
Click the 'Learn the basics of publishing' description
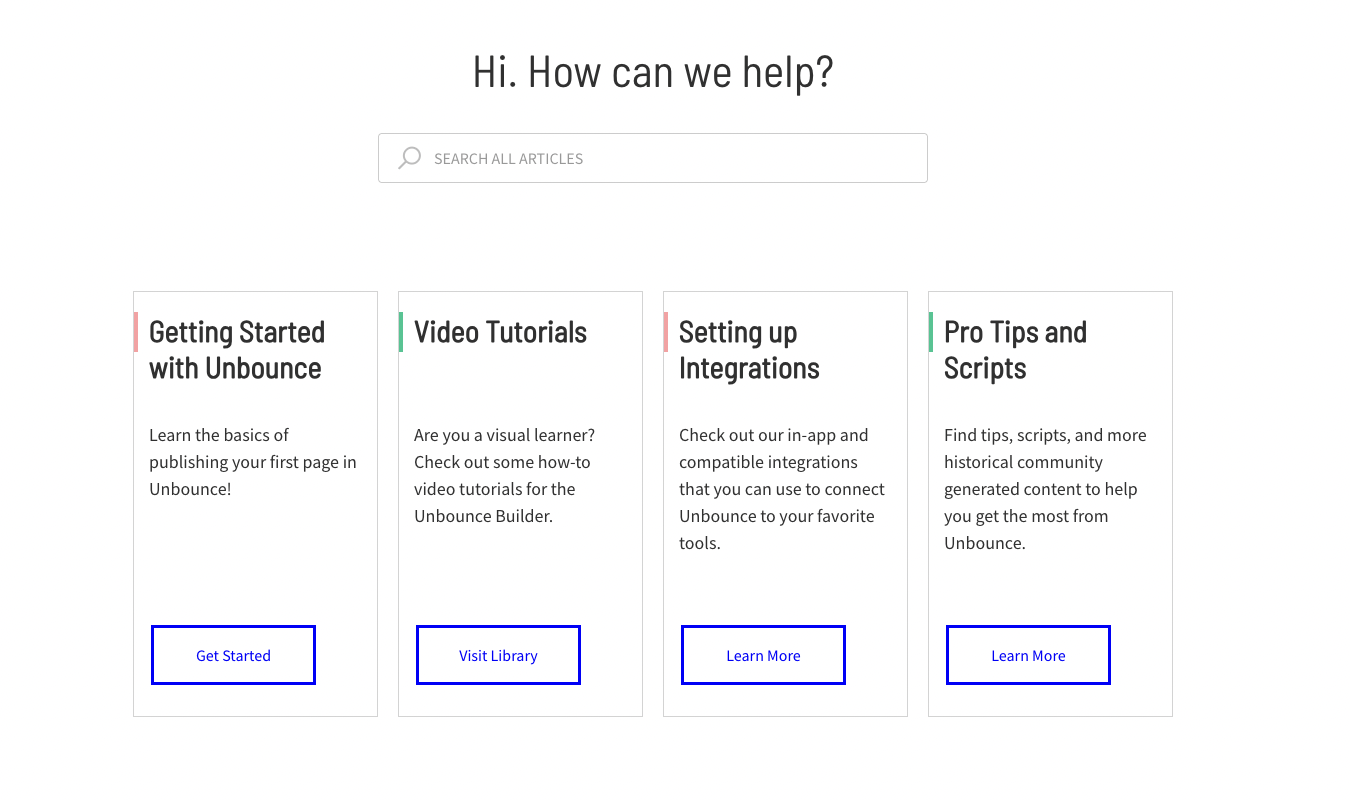click(253, 462)
